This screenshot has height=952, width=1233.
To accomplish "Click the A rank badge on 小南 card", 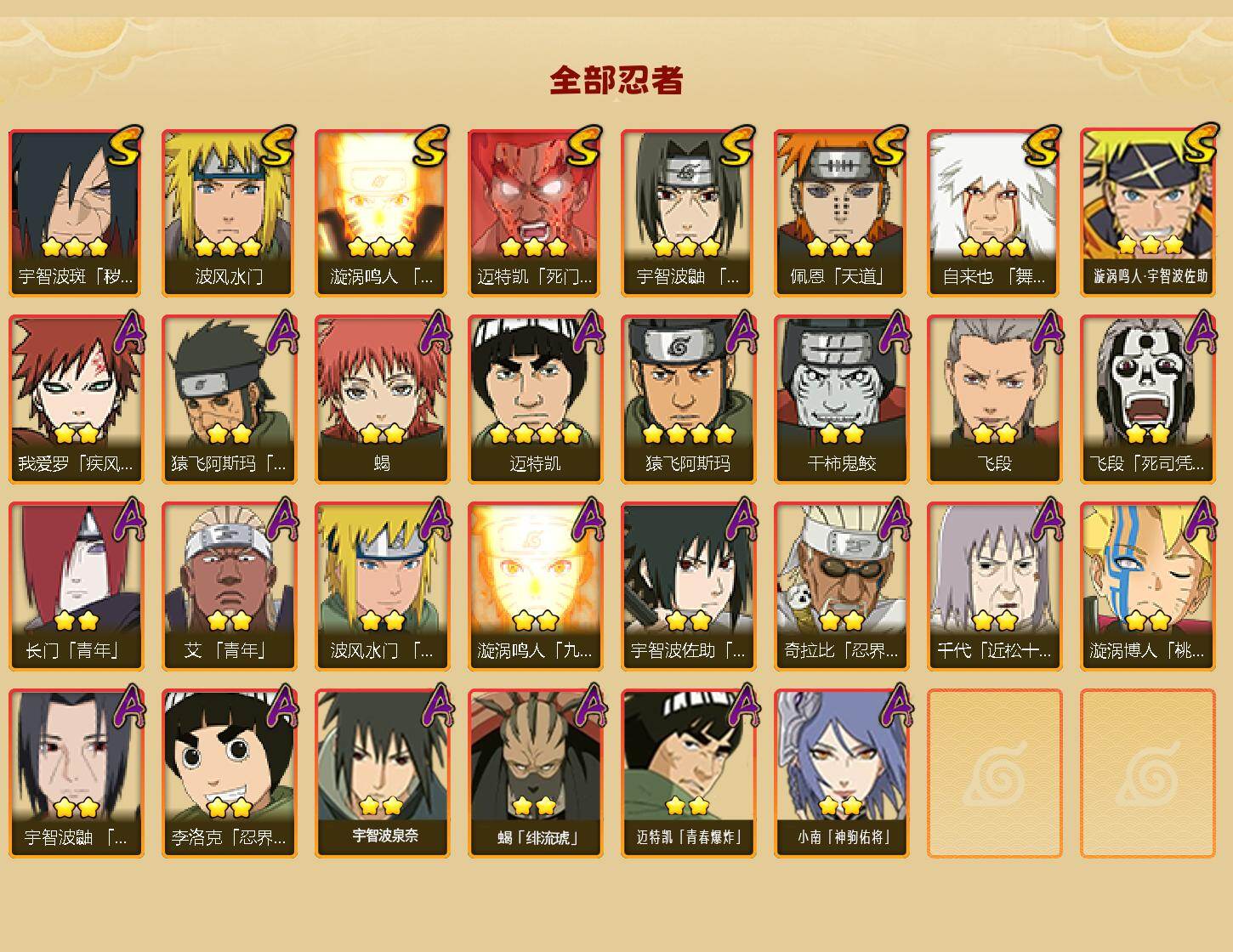I will tap(893, 705).
